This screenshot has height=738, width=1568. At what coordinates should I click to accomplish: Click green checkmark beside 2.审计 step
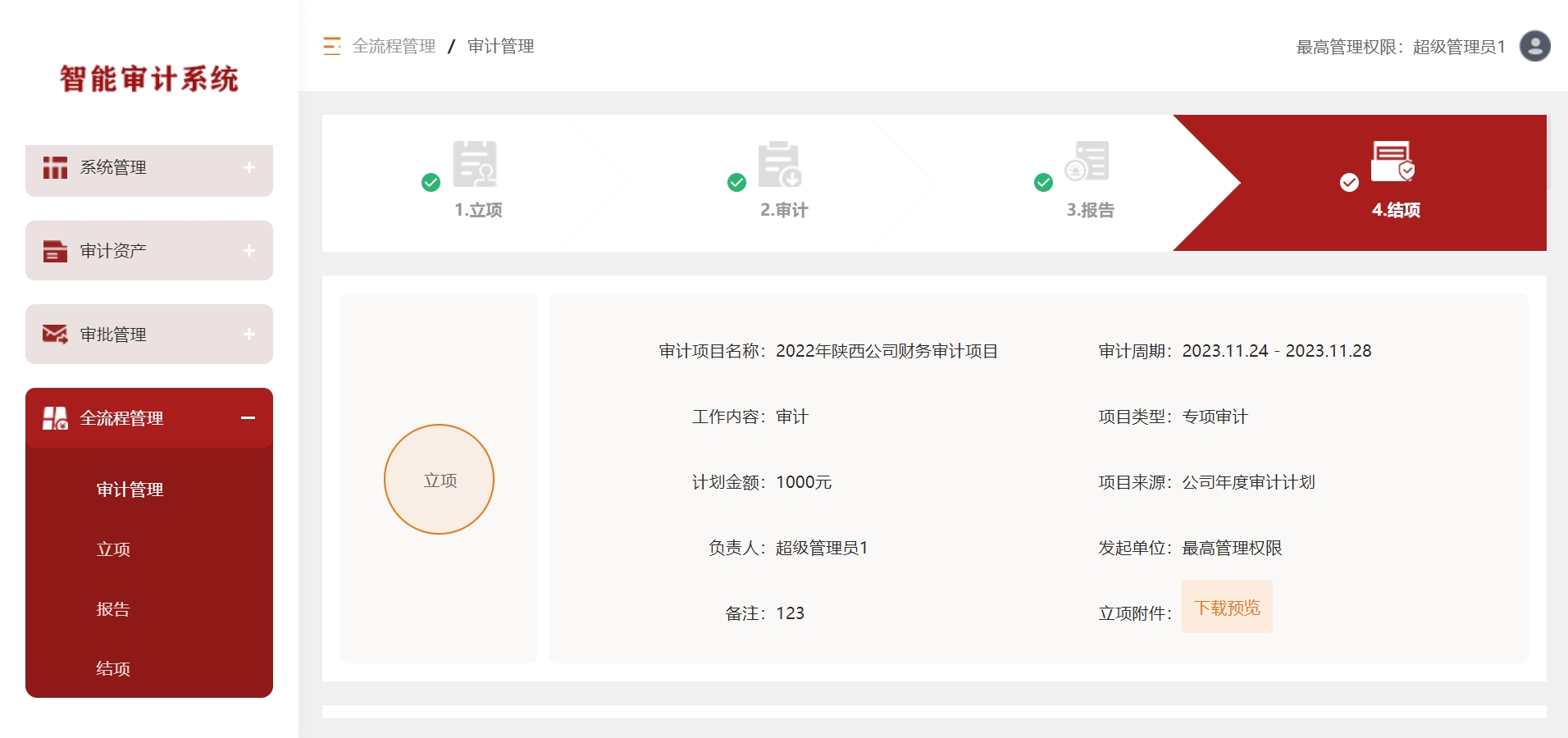pos(736,182)
